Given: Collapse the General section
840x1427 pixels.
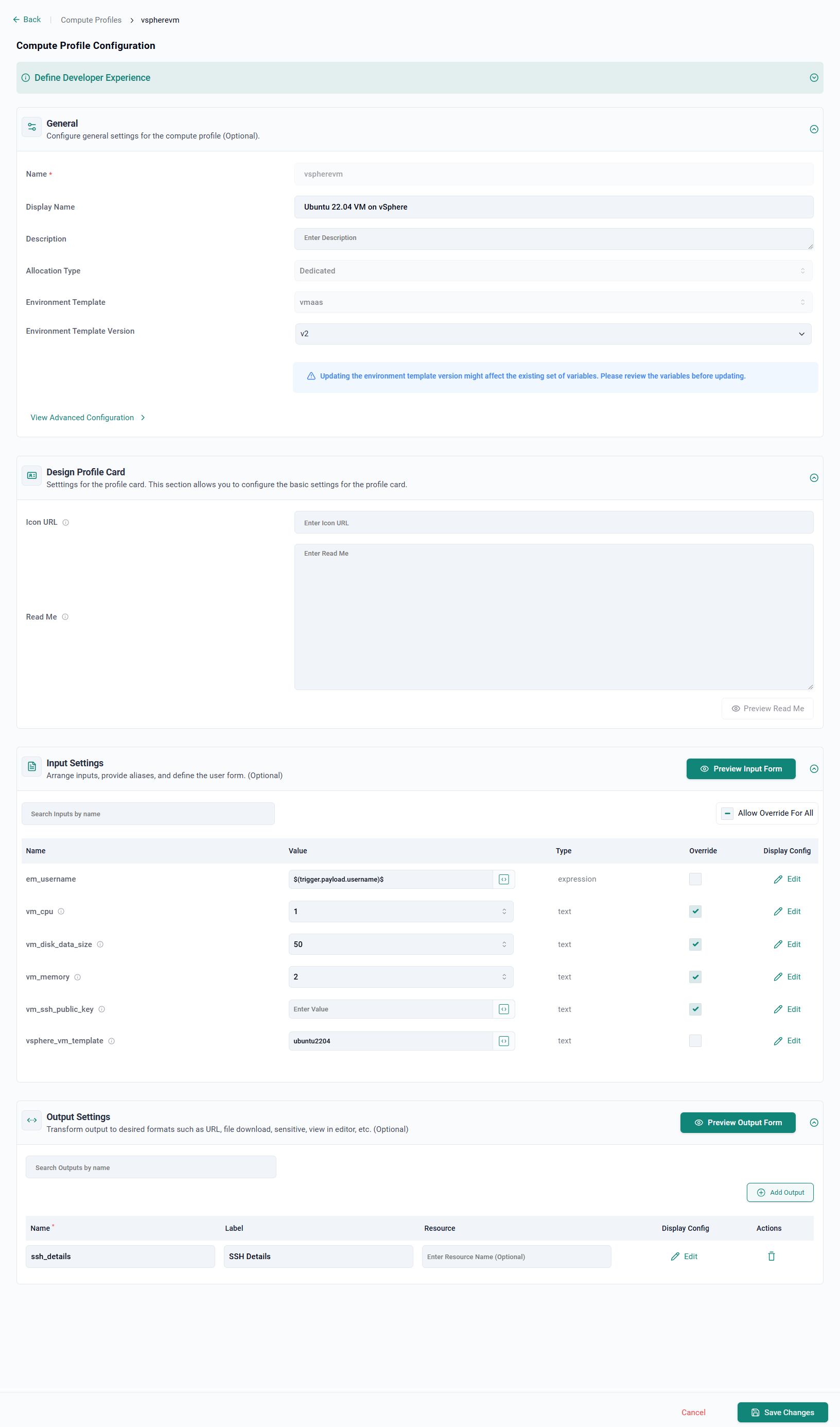Looking at the screenshot, I should tap(814, 130).
